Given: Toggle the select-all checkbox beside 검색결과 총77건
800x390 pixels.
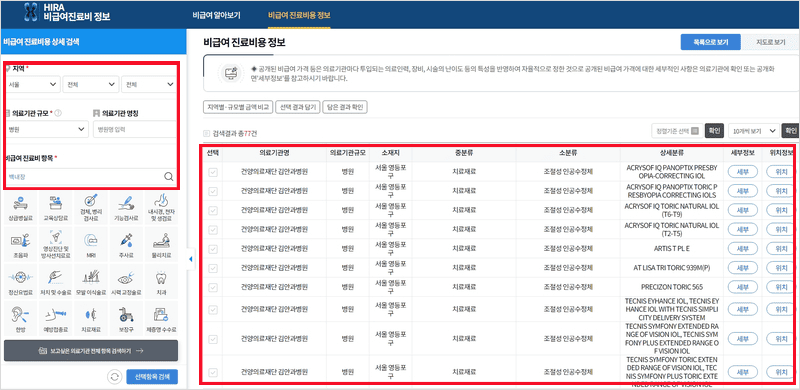Looking at the screenshot, I should [207, 133].
